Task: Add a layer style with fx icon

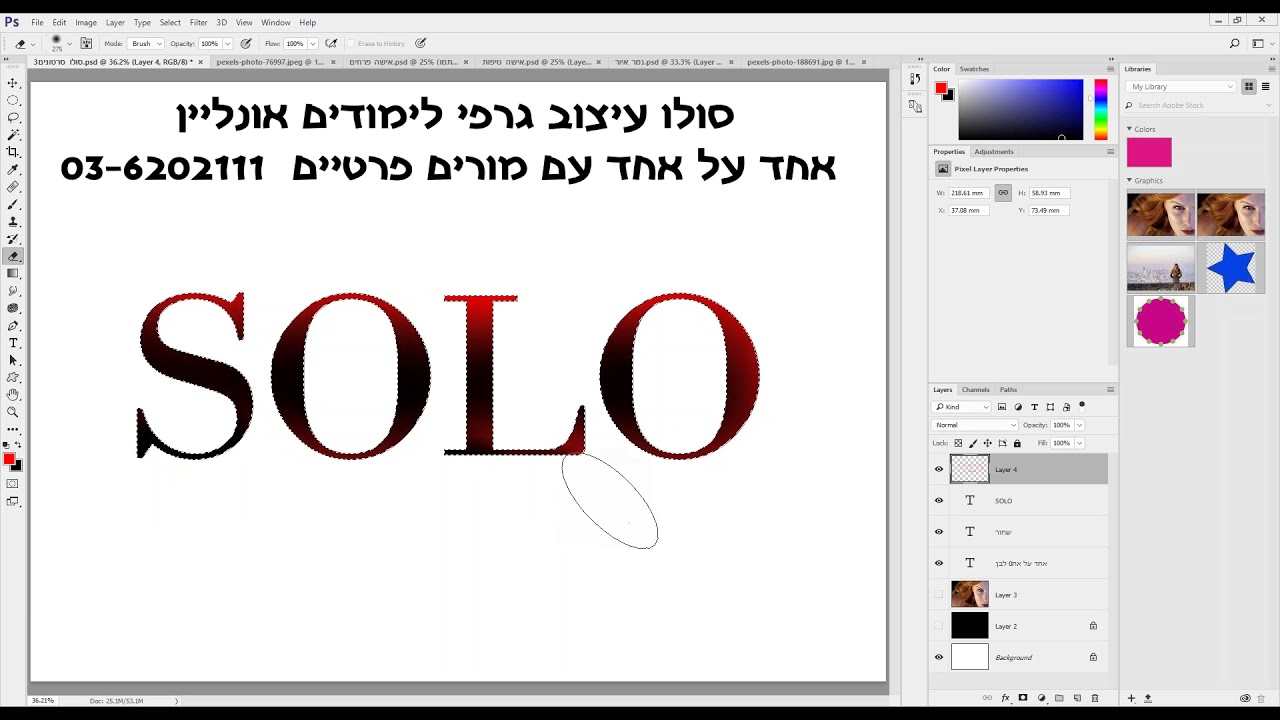Action: point(1006,698)
